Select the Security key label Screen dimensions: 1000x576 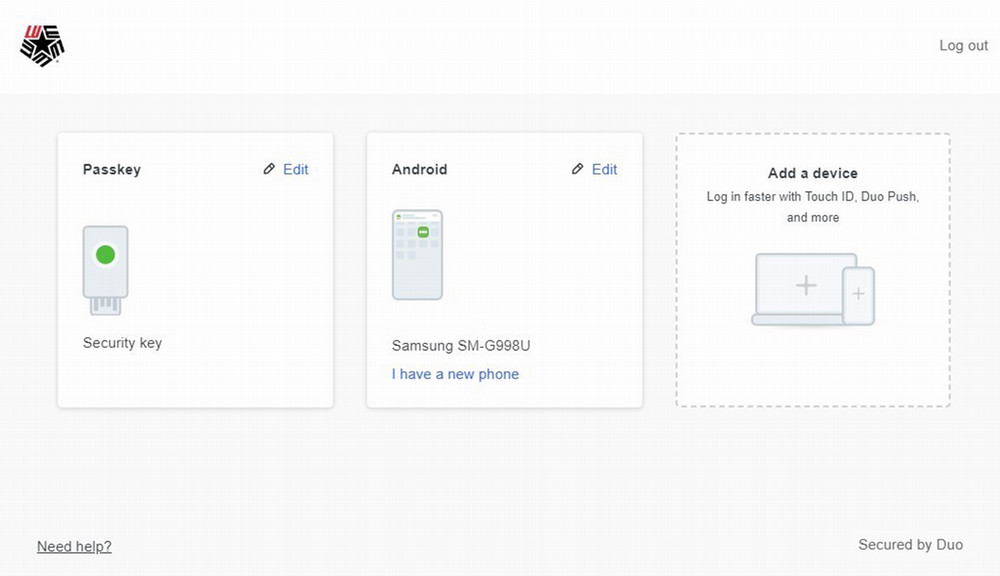[122, 343]
